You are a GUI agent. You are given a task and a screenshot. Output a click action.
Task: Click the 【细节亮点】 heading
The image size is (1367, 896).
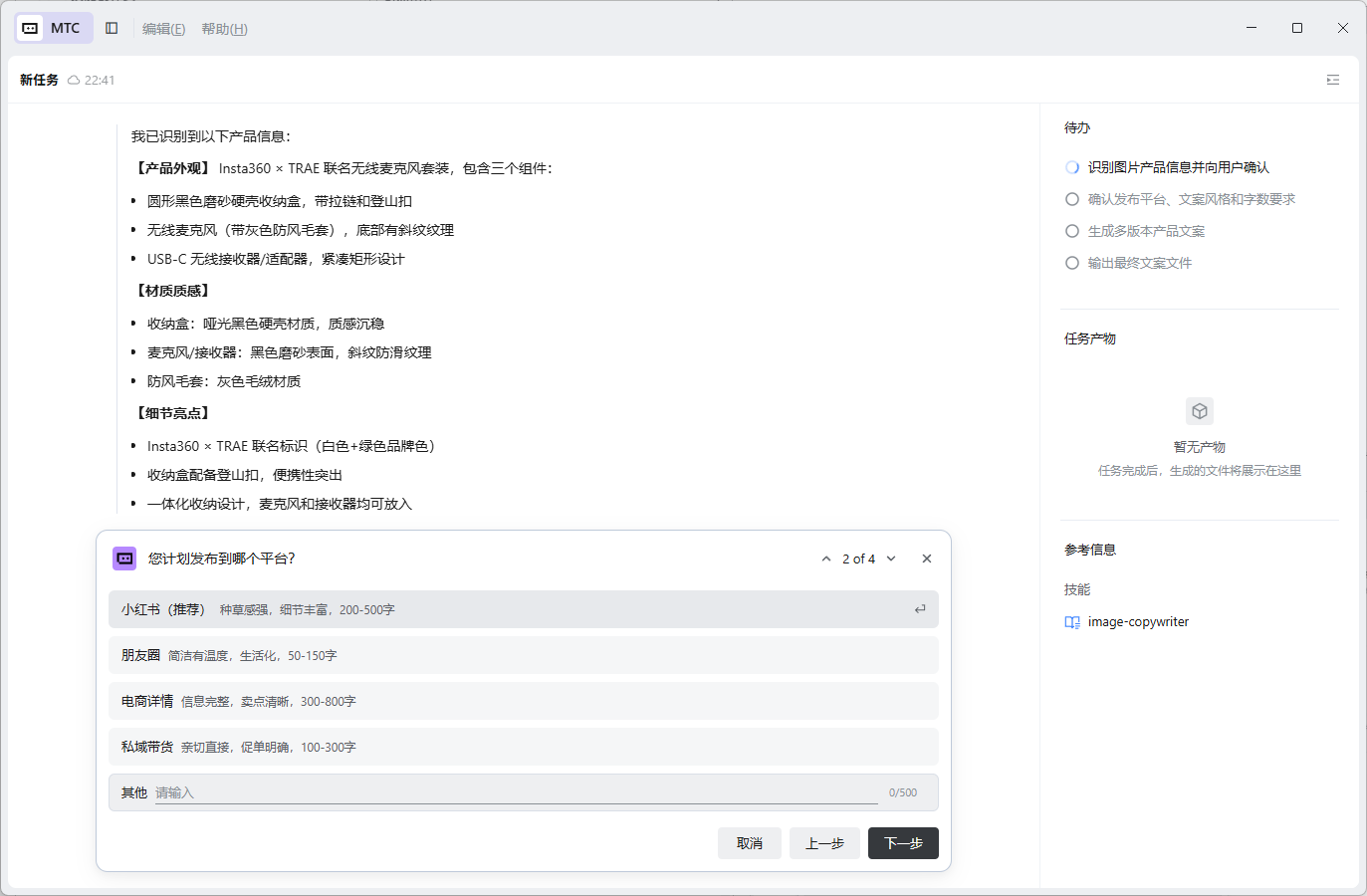(173, 413)
